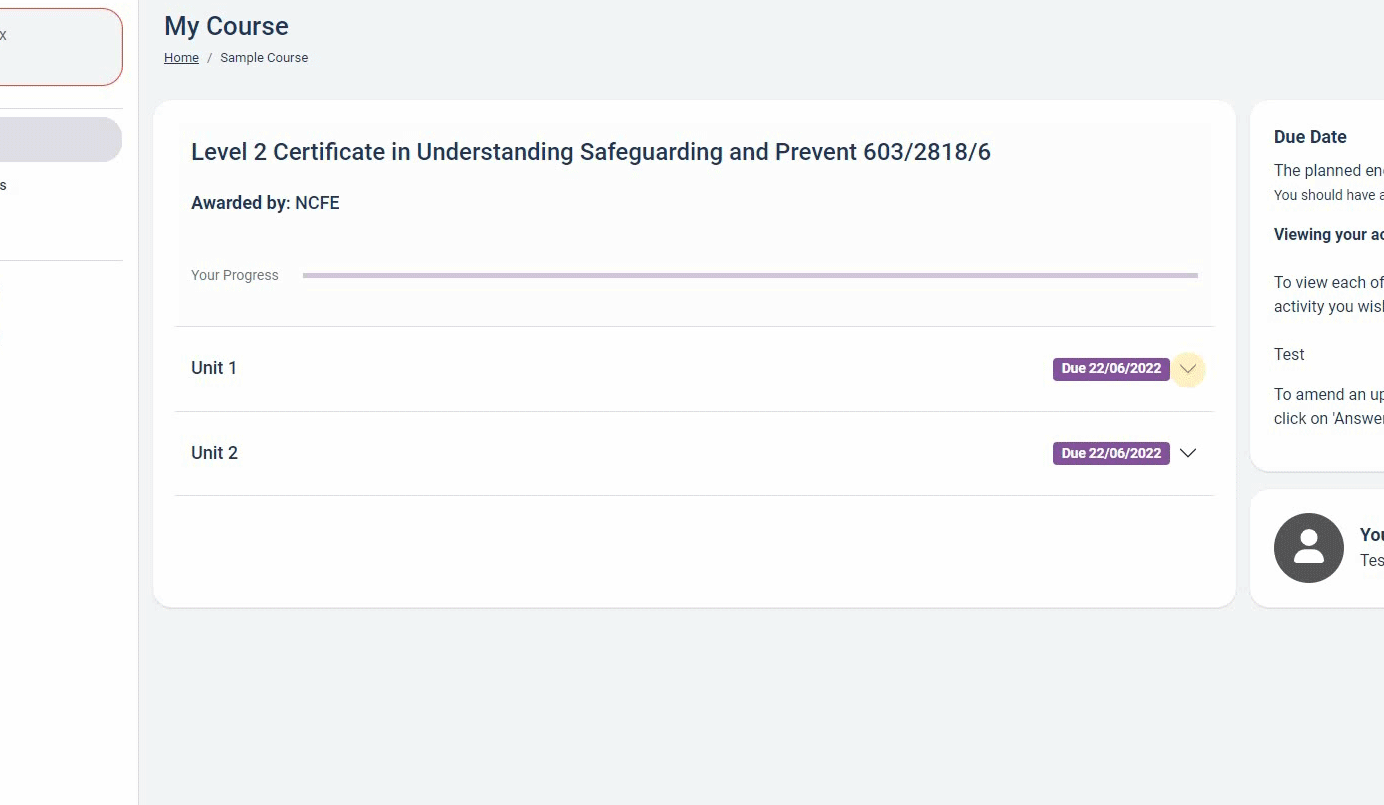Image resolution: width=1384 pixels, height=805 pixels.
Task: Click the Your Progress bar
Action: (750, 275)
